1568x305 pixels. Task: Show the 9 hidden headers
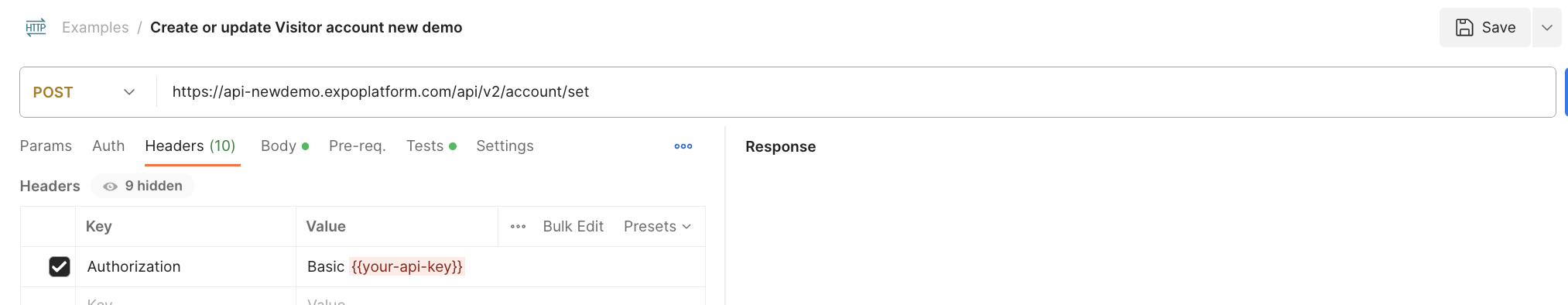(143, 186)
